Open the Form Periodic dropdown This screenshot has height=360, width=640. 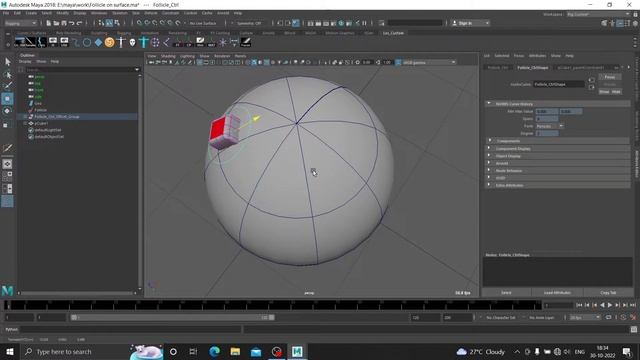(549, 126)
